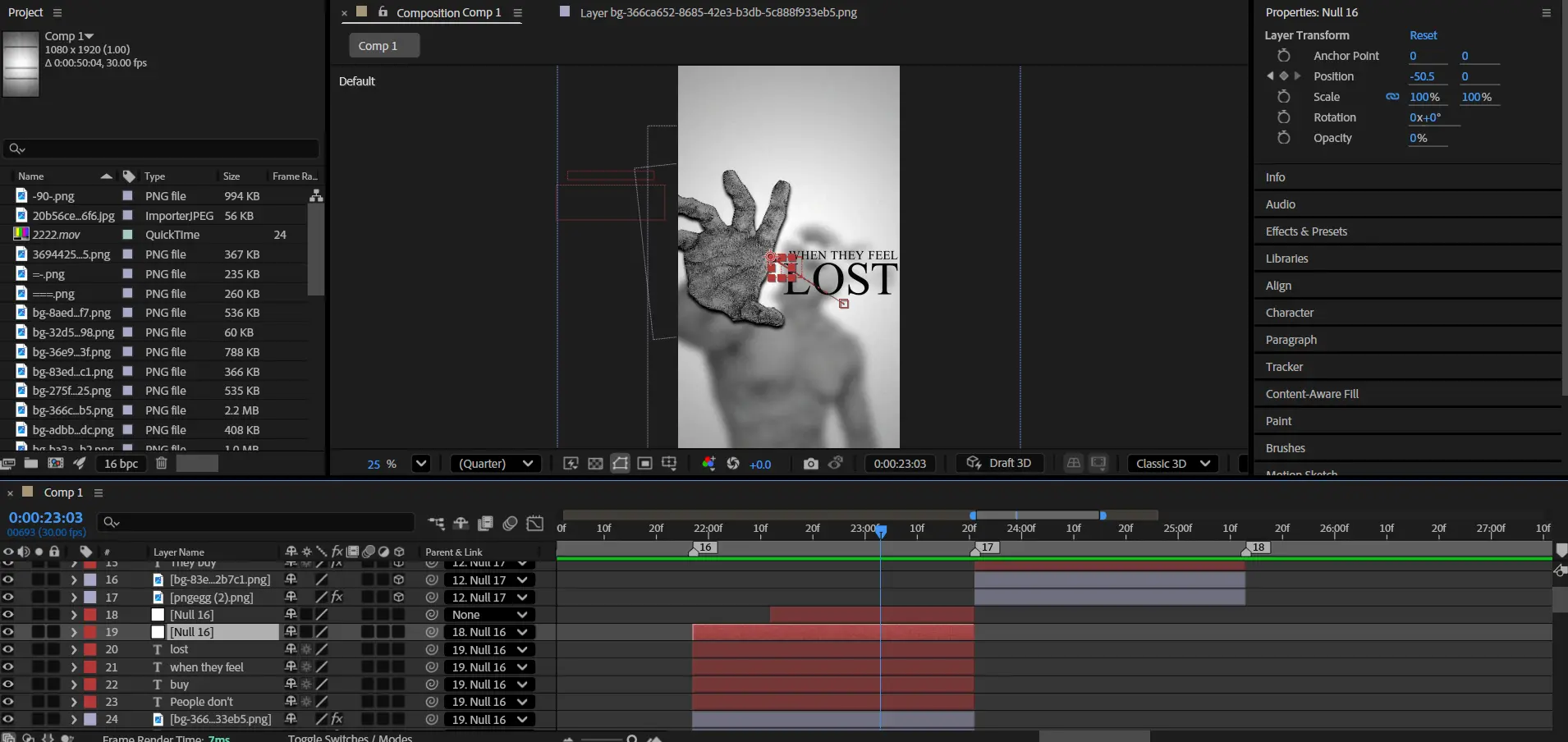Toggle the transparency grid in the viewer
This screenshot has height=742, width=1568.
point(595,464)
